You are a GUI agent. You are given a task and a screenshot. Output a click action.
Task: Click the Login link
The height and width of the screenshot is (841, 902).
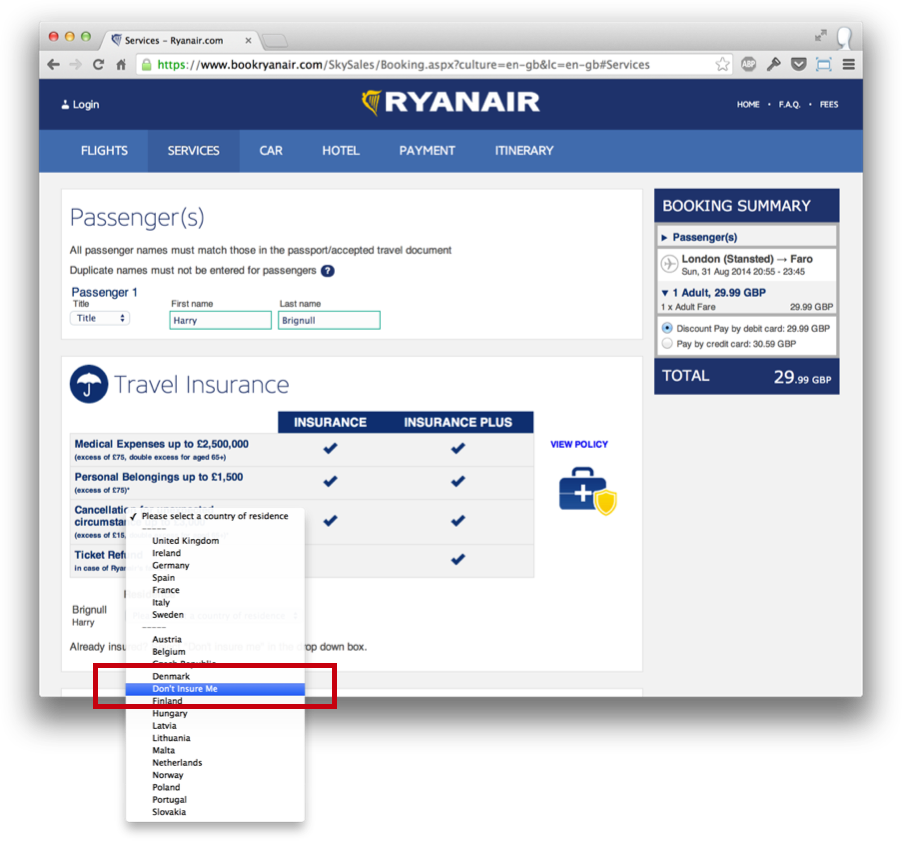tap(81, 104)
